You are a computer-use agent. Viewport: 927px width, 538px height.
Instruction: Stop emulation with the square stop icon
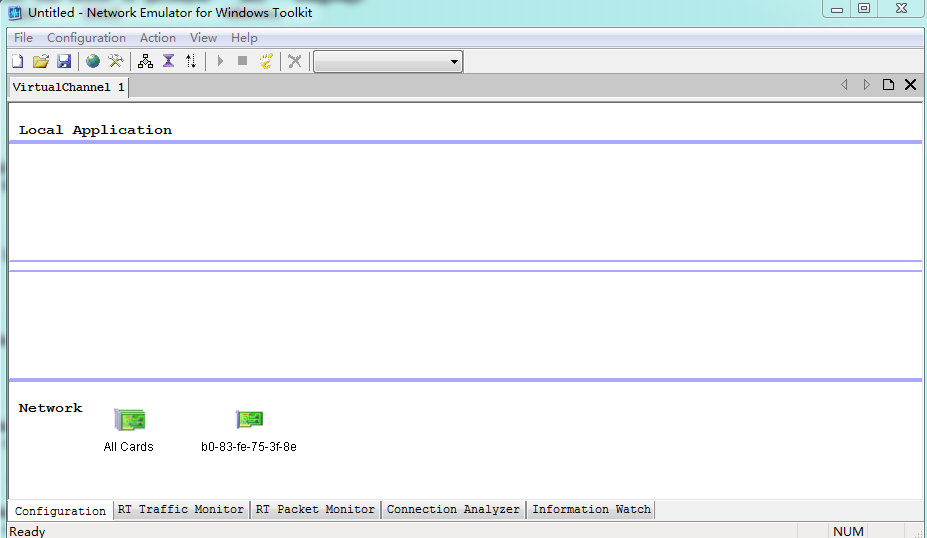pos(242,61)
